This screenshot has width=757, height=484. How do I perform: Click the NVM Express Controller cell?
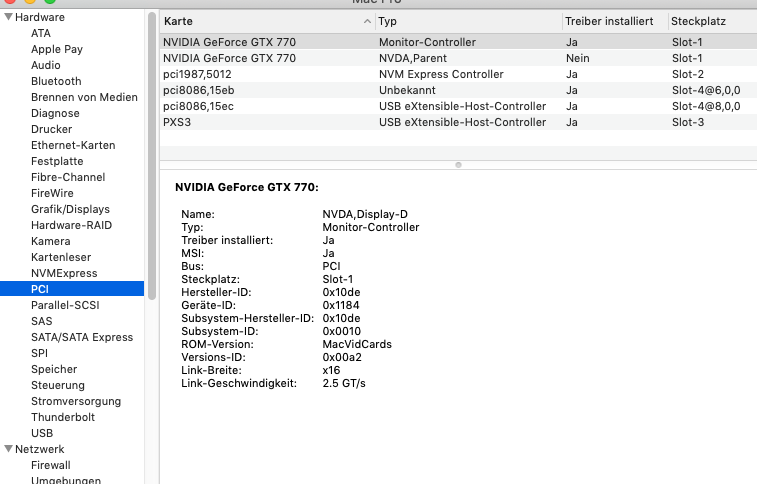441,74
